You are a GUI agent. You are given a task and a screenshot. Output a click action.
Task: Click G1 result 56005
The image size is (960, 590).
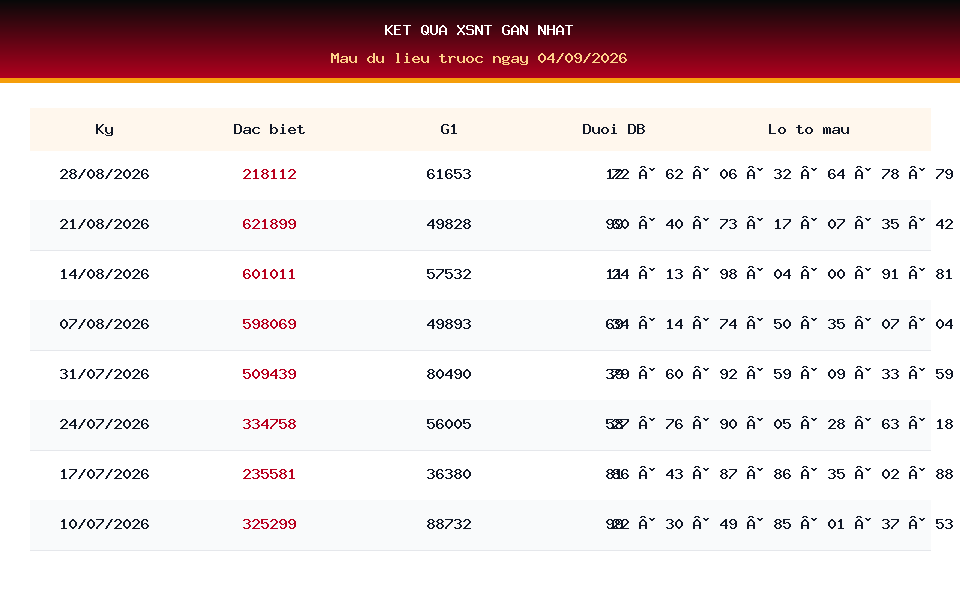[449, 424]
